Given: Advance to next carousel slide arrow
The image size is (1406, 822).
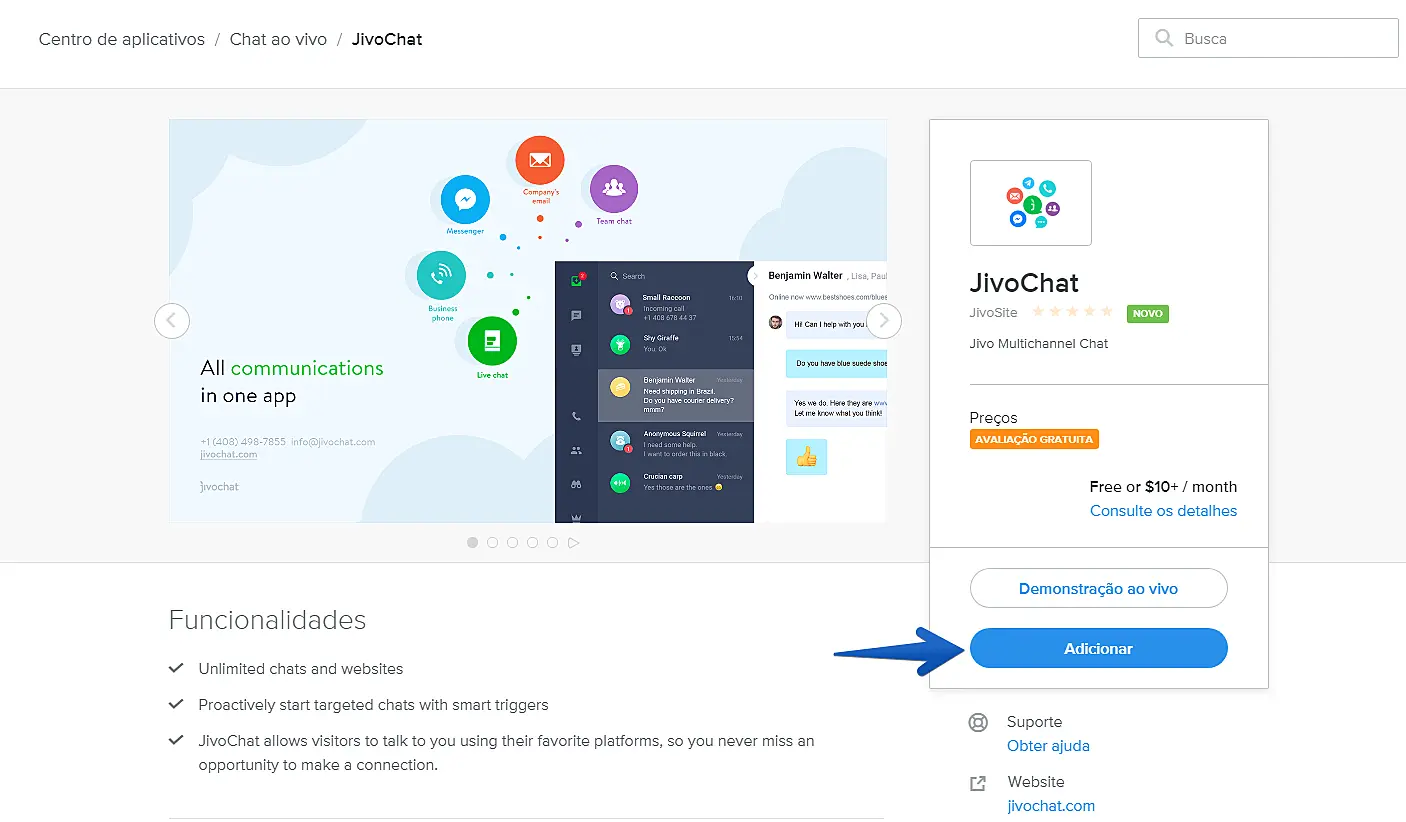Looking at the screenshot, I should click(884, 321).
